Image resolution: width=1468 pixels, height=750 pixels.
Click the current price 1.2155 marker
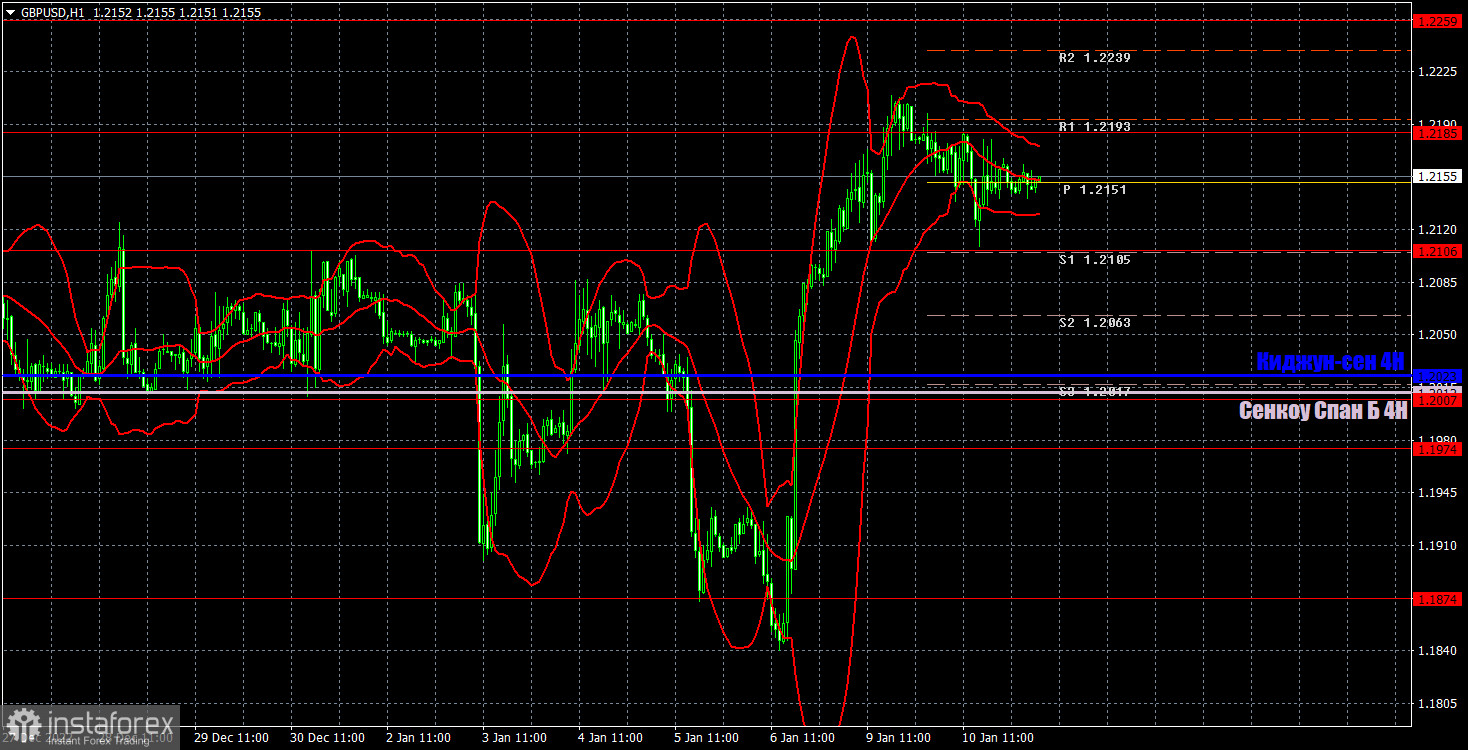(x=1439, y=176)
